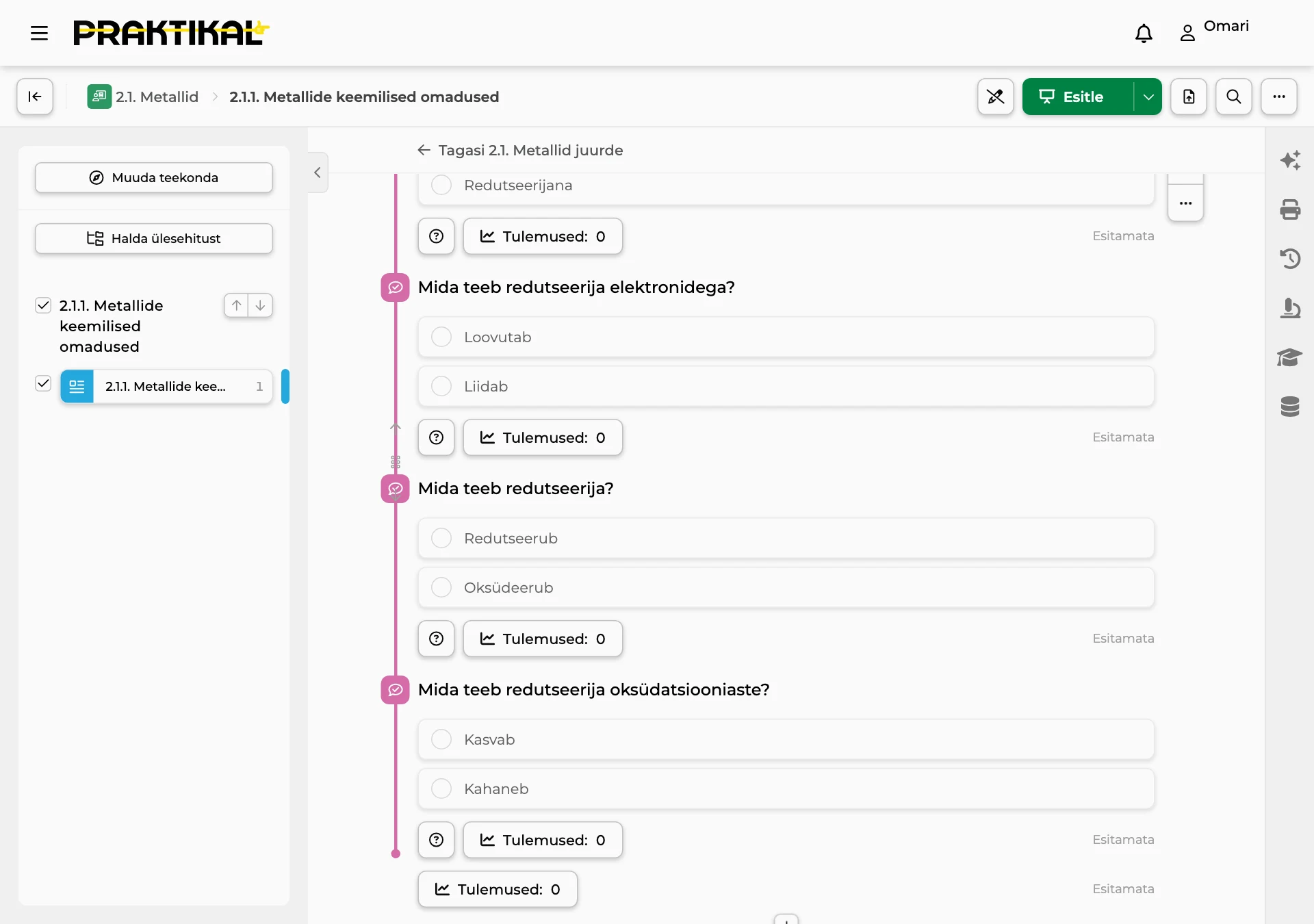Click the graduation cap icon
Viewport: 1314px width, 924px height.
[x=1290, y=357]
